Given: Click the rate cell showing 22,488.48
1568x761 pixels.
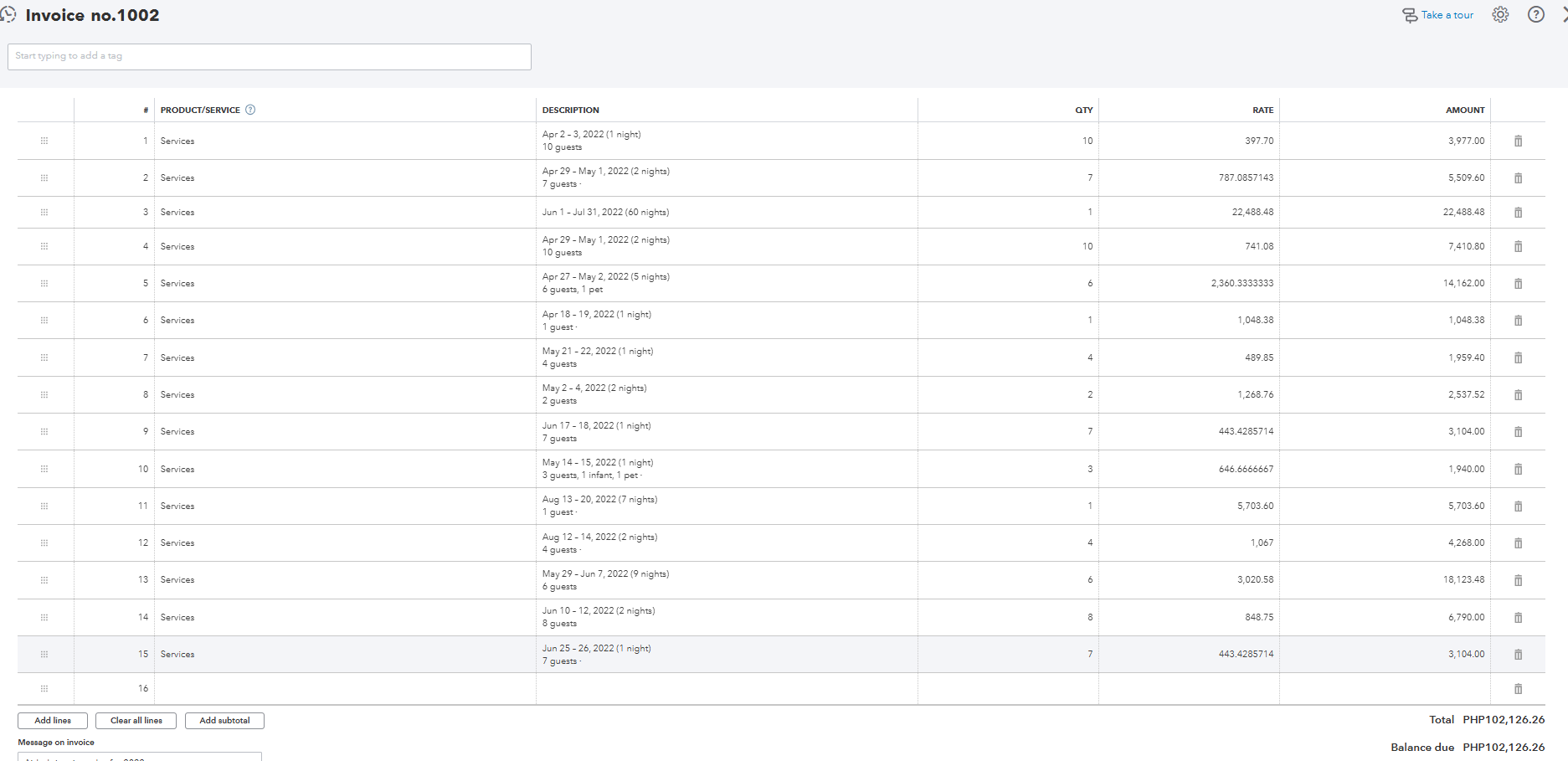Looking at the screenshot, I should tap(1189, 213).
